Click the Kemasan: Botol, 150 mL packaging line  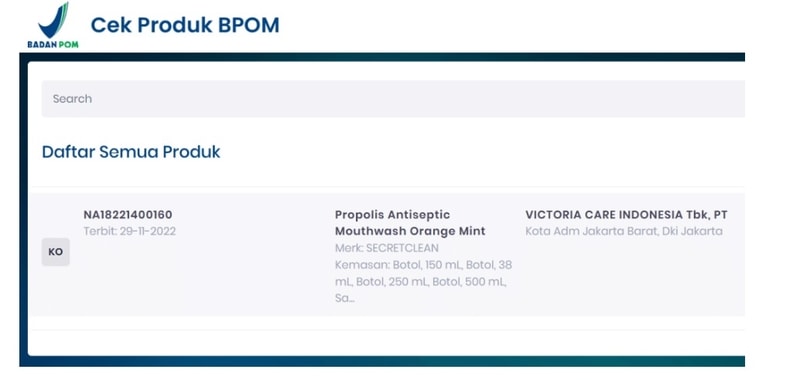click(x=423, y=265)
